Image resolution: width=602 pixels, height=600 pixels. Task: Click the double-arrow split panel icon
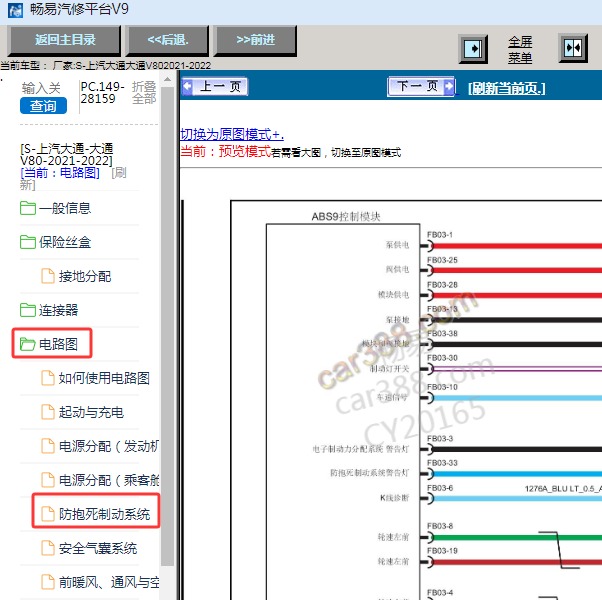tap(573, 48)
